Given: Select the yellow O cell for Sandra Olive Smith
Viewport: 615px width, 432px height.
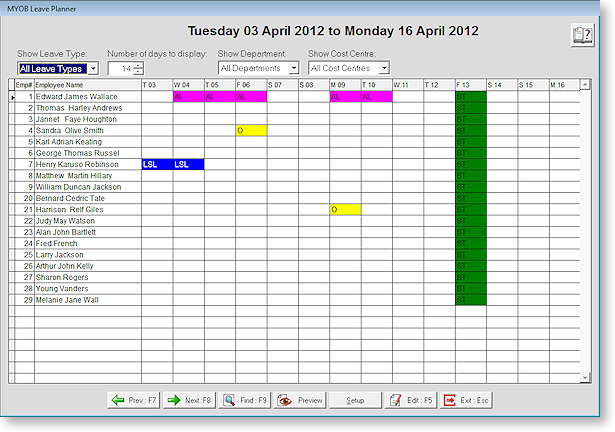Looking at the screenshot, I should coord(251,130).
